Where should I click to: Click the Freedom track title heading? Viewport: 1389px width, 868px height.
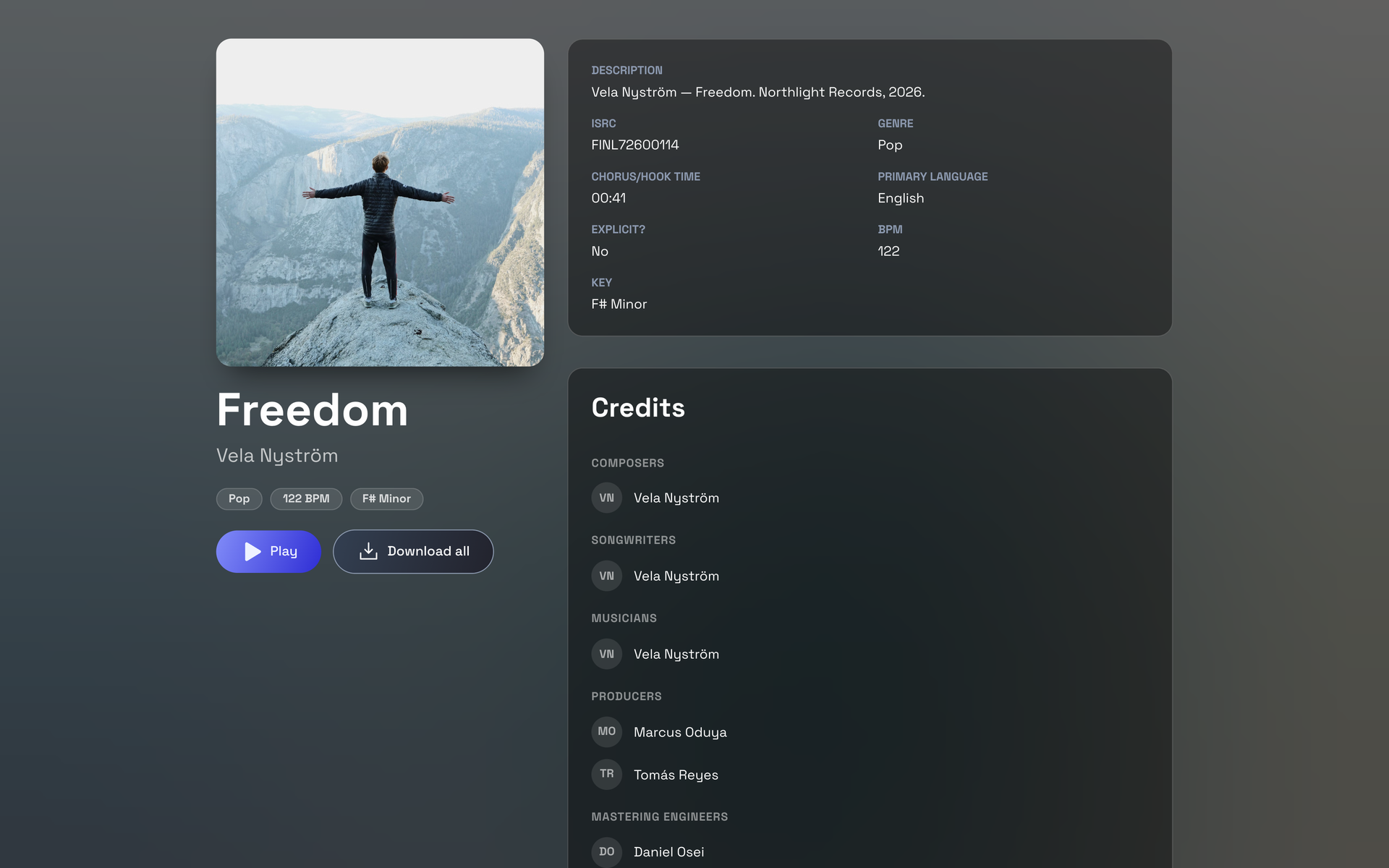coord(313,410)
